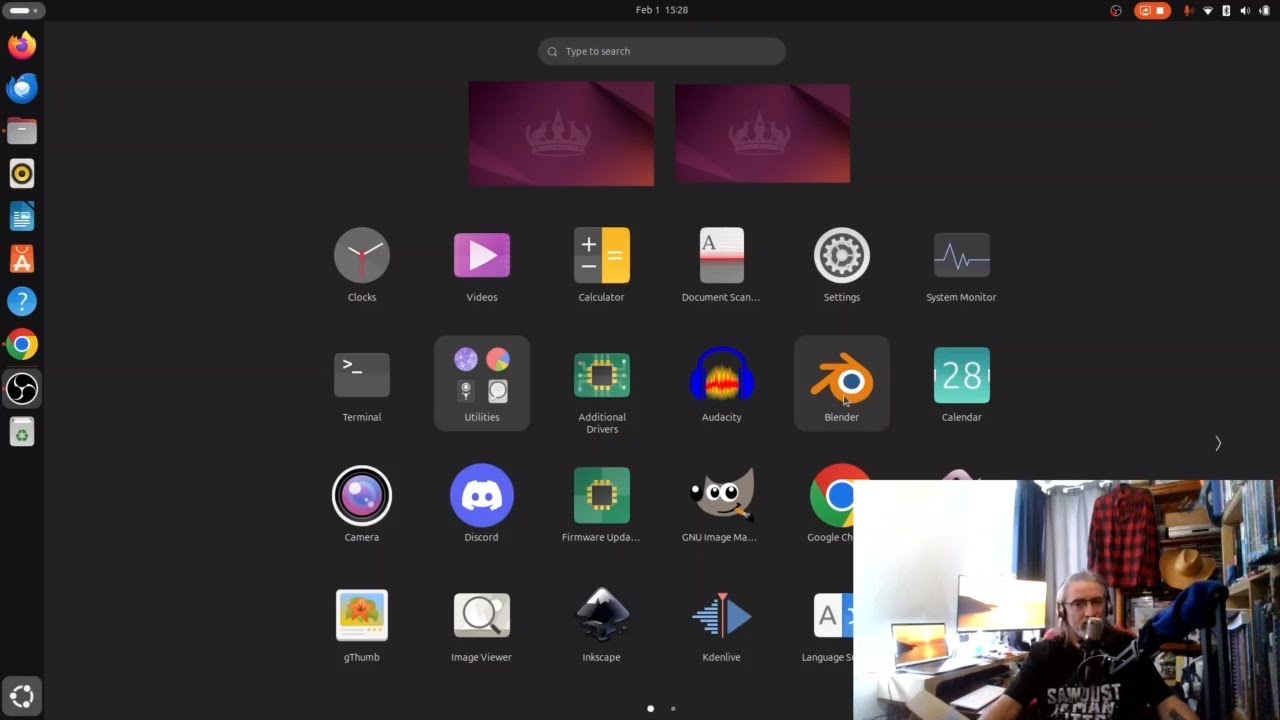
Task: Launch Document Scanner
Action: pos(722,256)
